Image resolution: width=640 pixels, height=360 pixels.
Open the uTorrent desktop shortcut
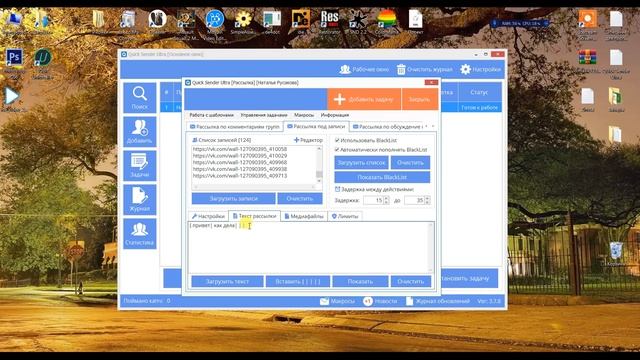(43, 58)
